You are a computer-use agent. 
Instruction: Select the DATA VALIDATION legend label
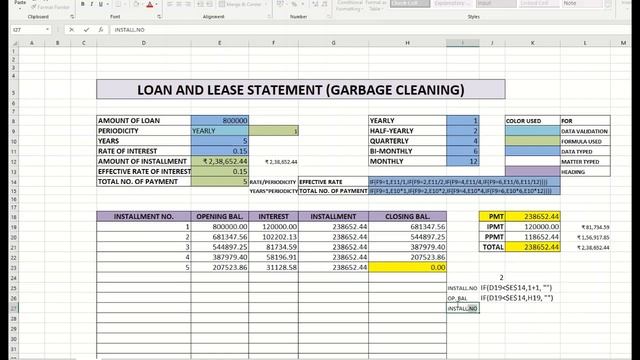tap(585, 131)
